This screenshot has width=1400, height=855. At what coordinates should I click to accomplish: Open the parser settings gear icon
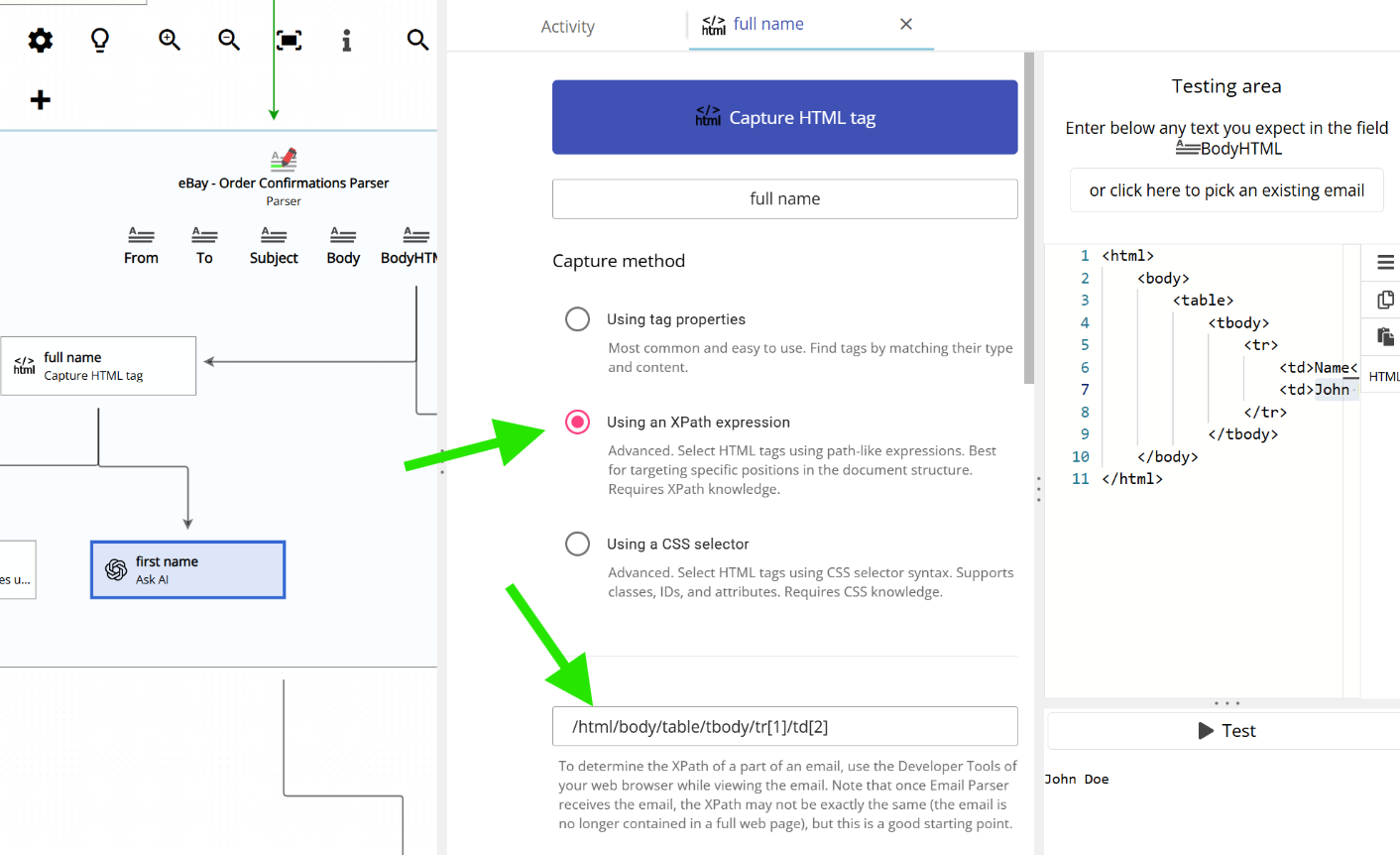click(x=40, y=40)
